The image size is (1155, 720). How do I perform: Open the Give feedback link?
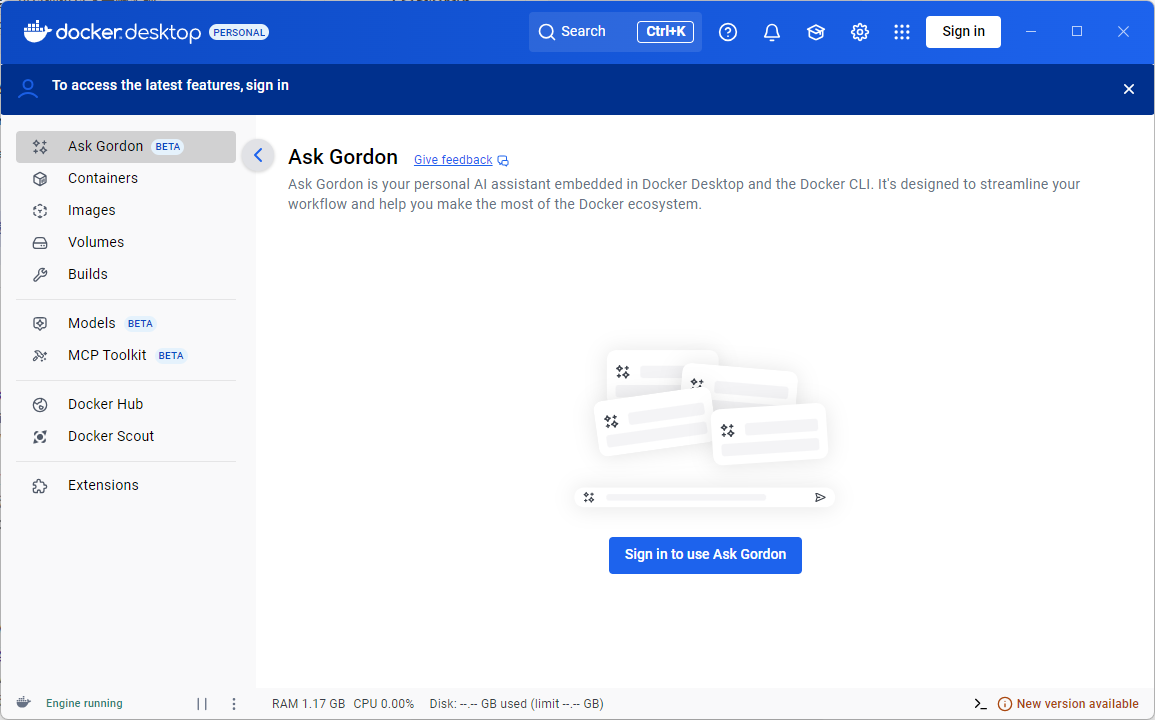click(x=453, y=160)
